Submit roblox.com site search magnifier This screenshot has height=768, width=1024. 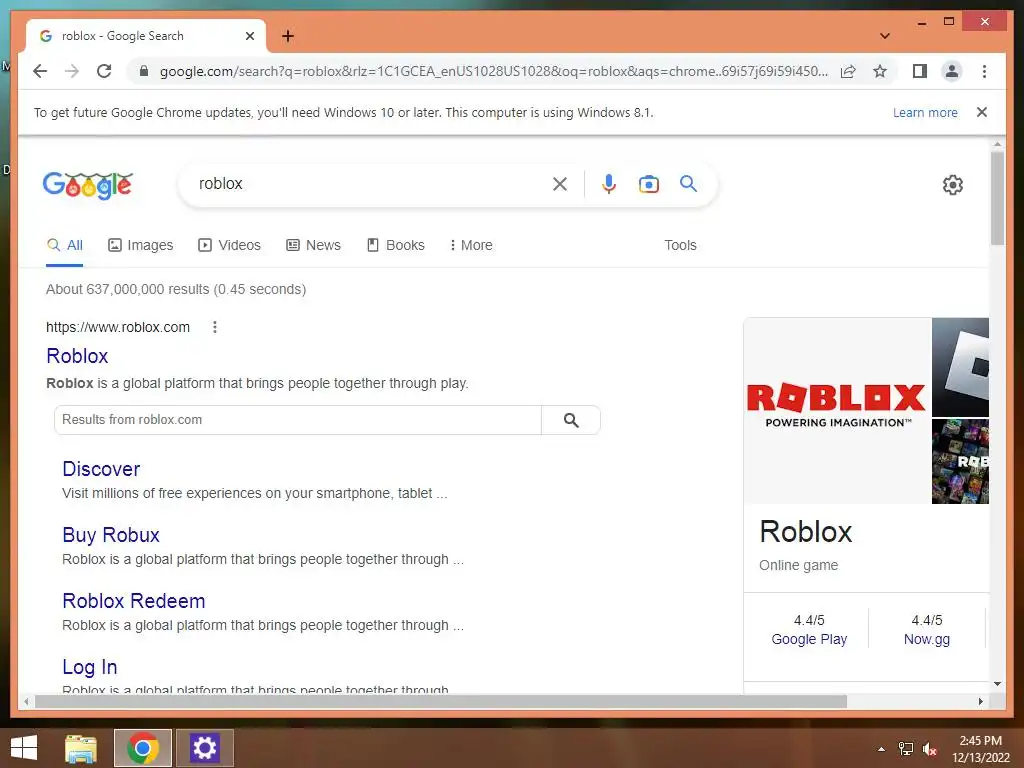(x=571, y=420)
